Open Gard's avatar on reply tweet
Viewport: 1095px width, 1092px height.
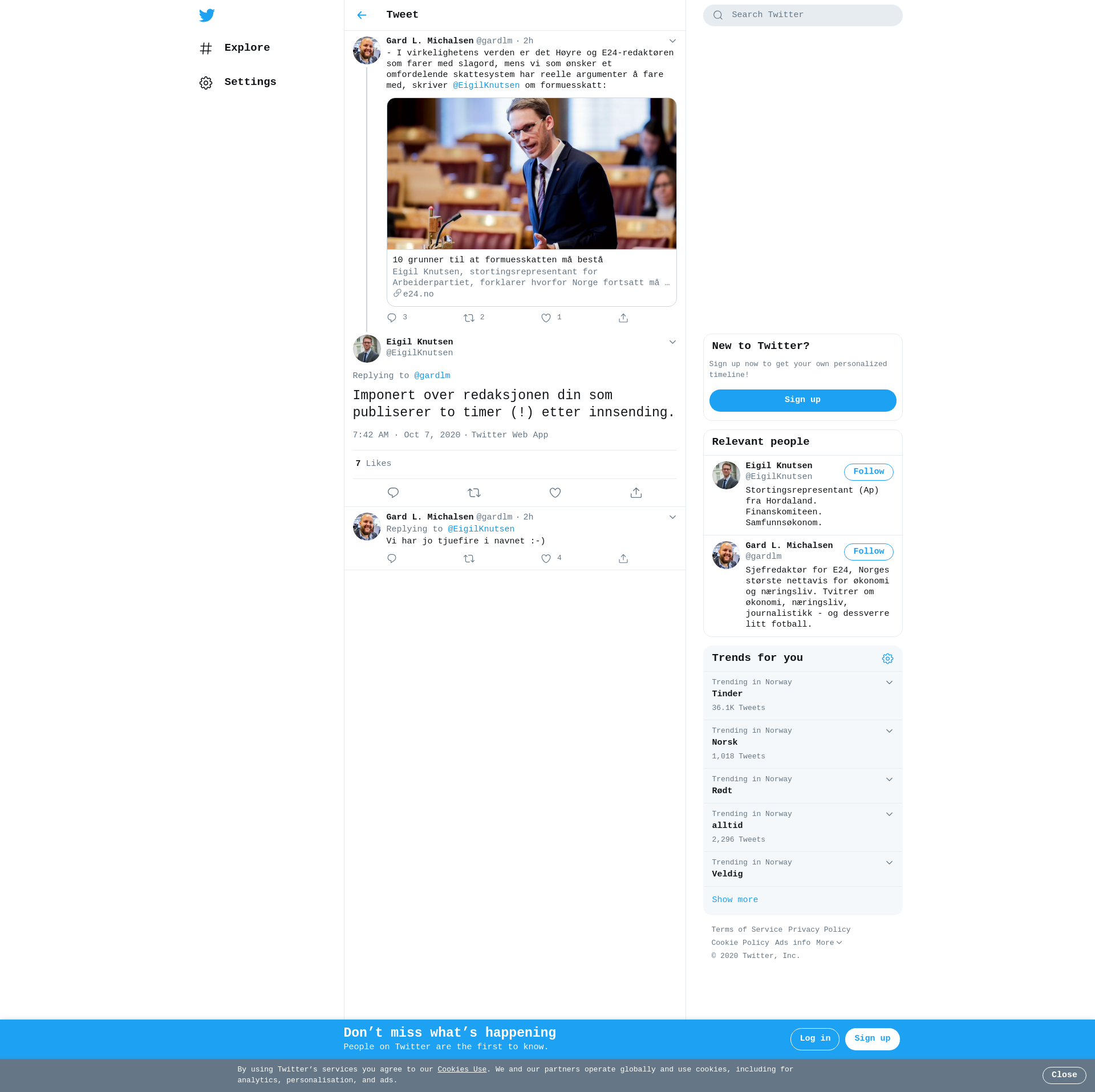[367, 526]
